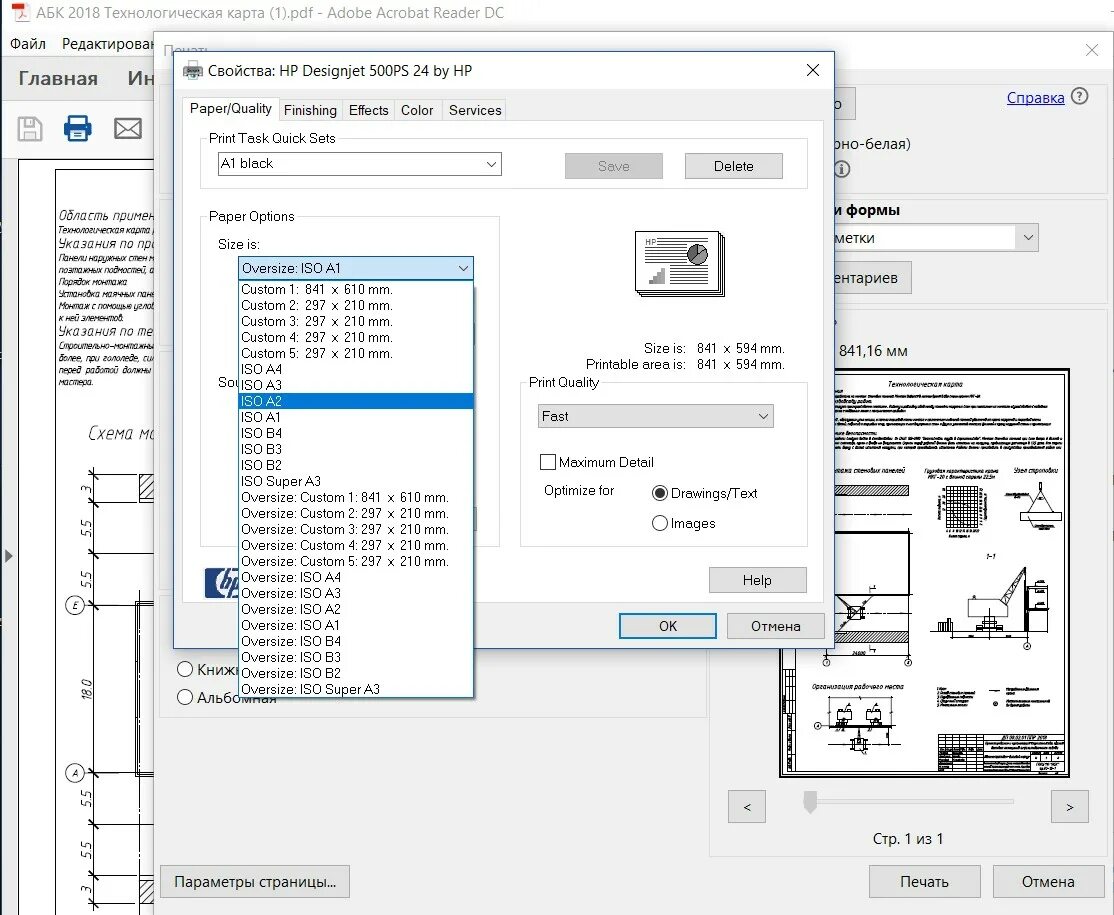Viewport: 1114px width, 915px height.
Task: Click the previous page arrow under preview
Action: pos(747,806)
